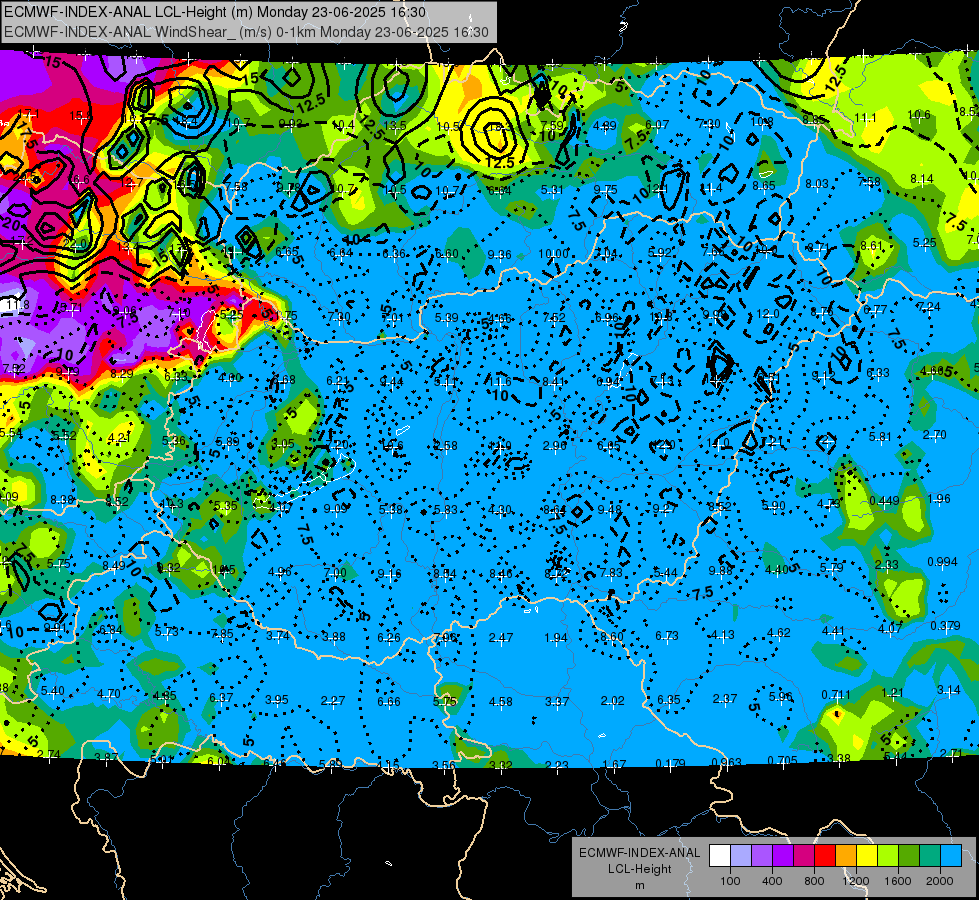Click the legend tick label "1600"
Screen dimensions: 979x900
coord(897,881)
